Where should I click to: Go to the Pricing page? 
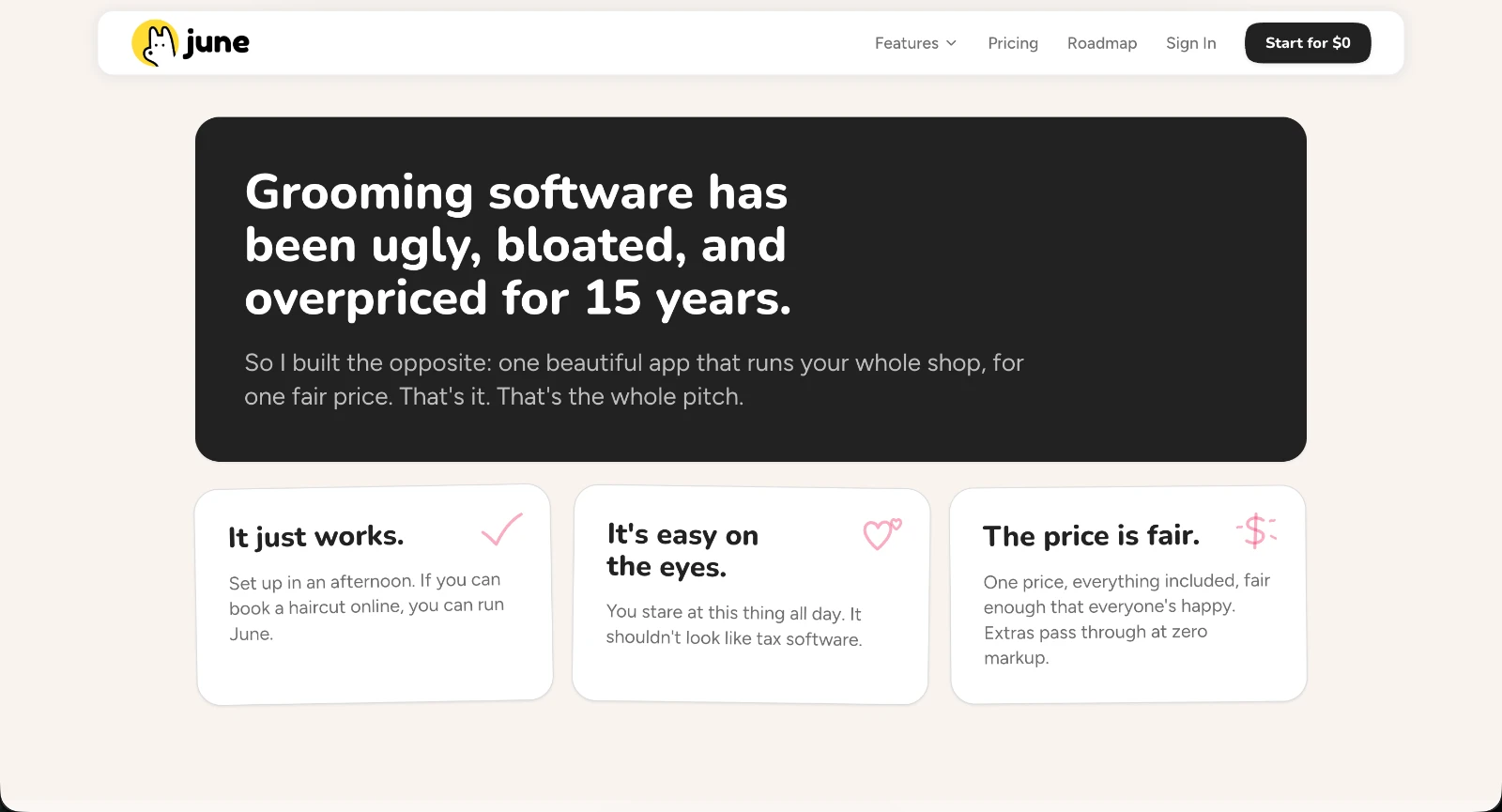[1013, 43]
